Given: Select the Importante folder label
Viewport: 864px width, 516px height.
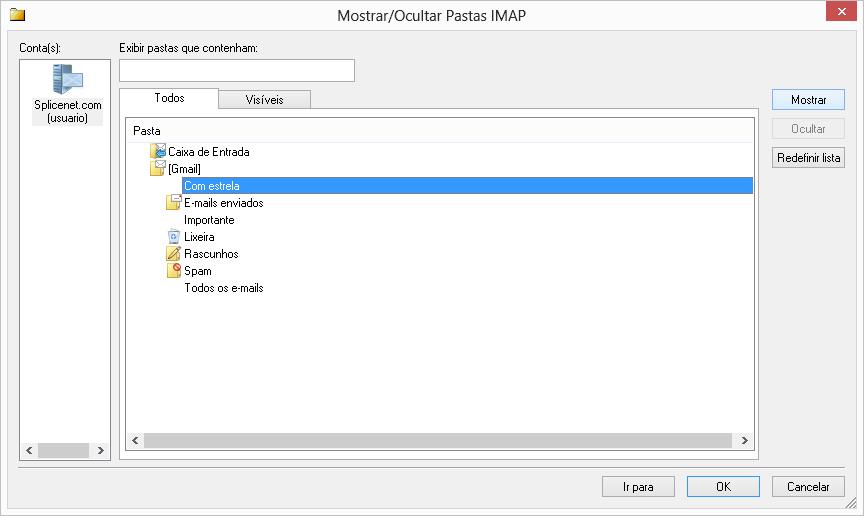Looking at the screenshot, I should click(x=209, y=220).
